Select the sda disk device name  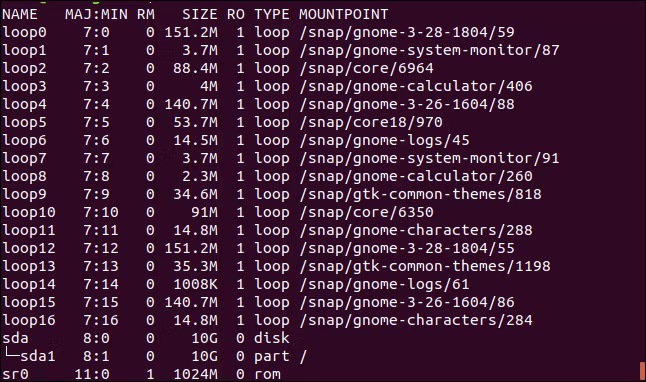(x=15, y=338)
